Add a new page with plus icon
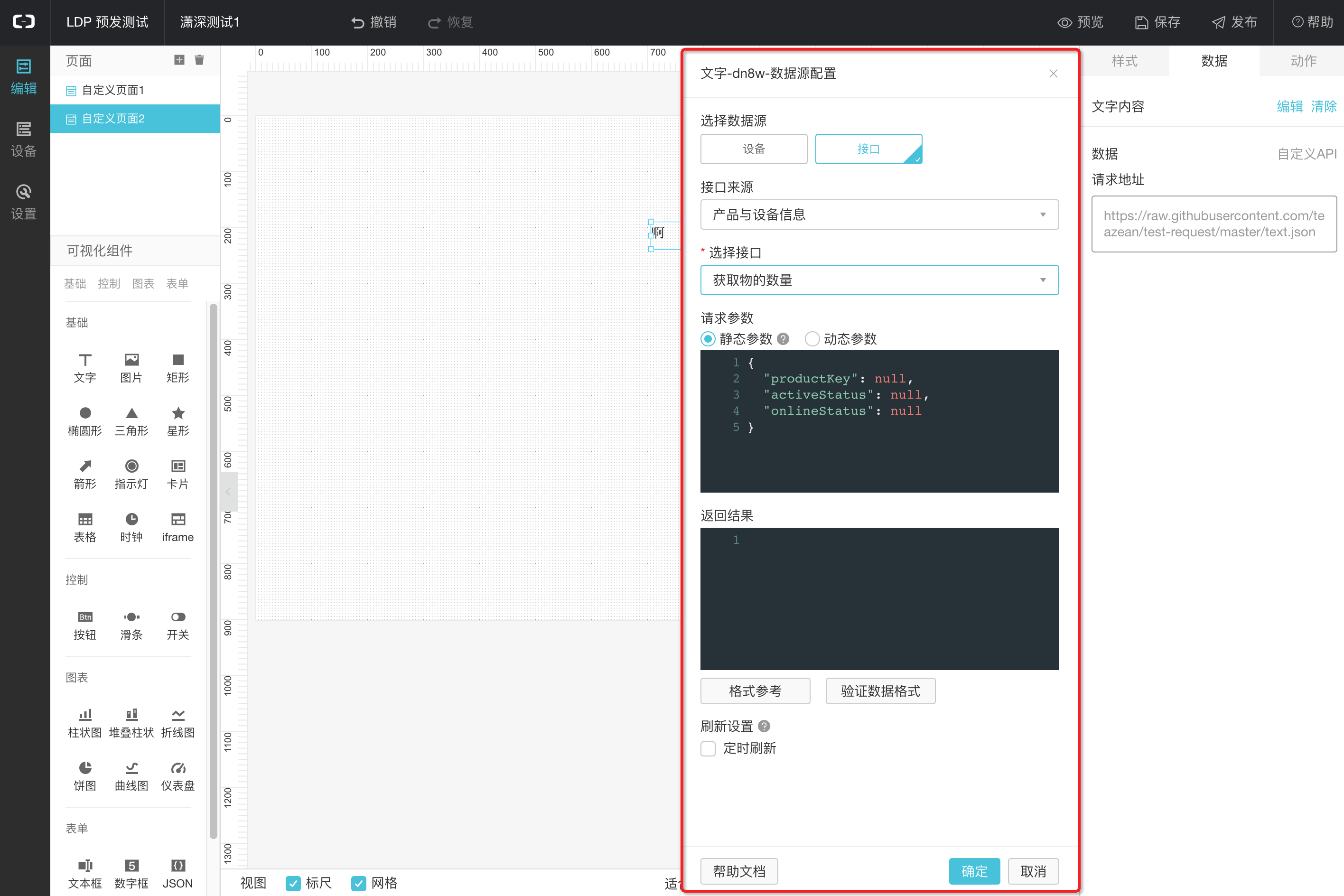Screen dimensions: 1344x896 point(179,60)
